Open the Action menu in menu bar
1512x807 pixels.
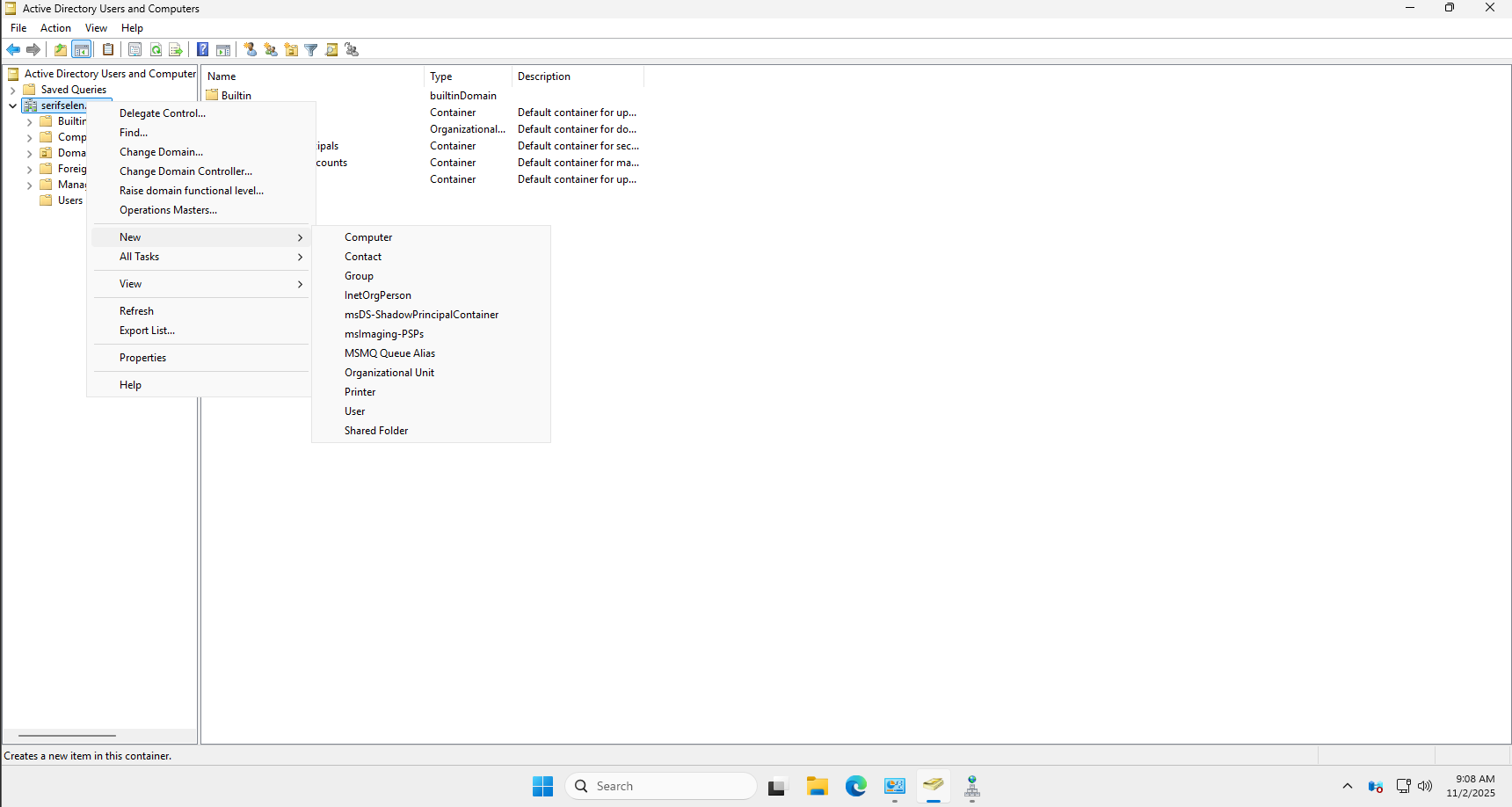tap(55, 28)
